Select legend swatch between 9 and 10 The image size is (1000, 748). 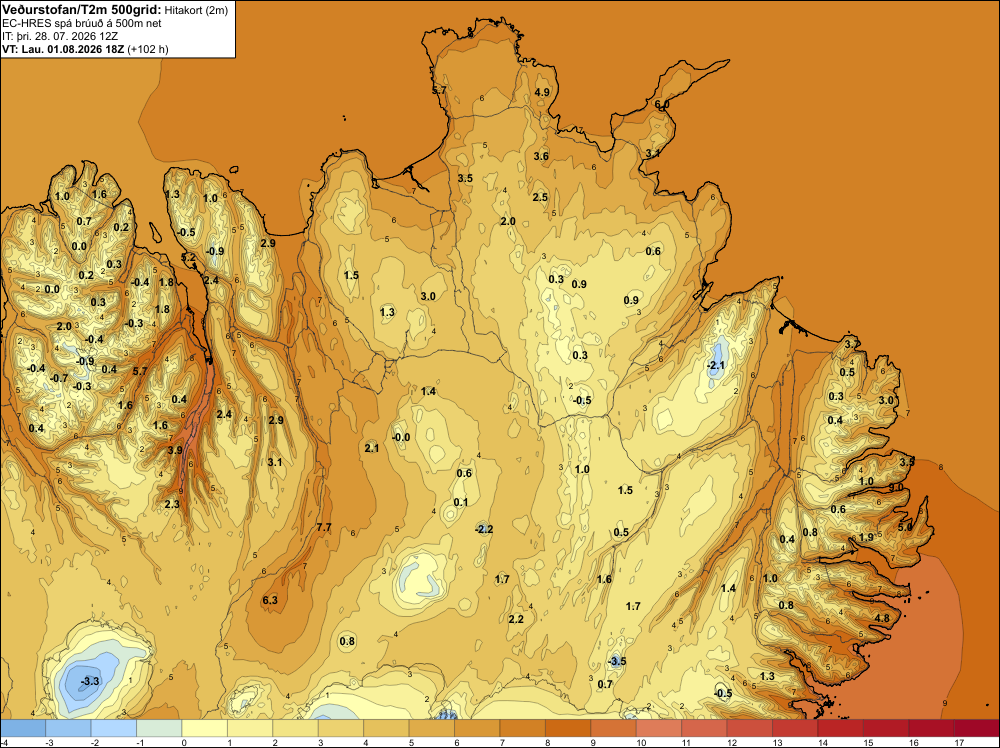614,727
